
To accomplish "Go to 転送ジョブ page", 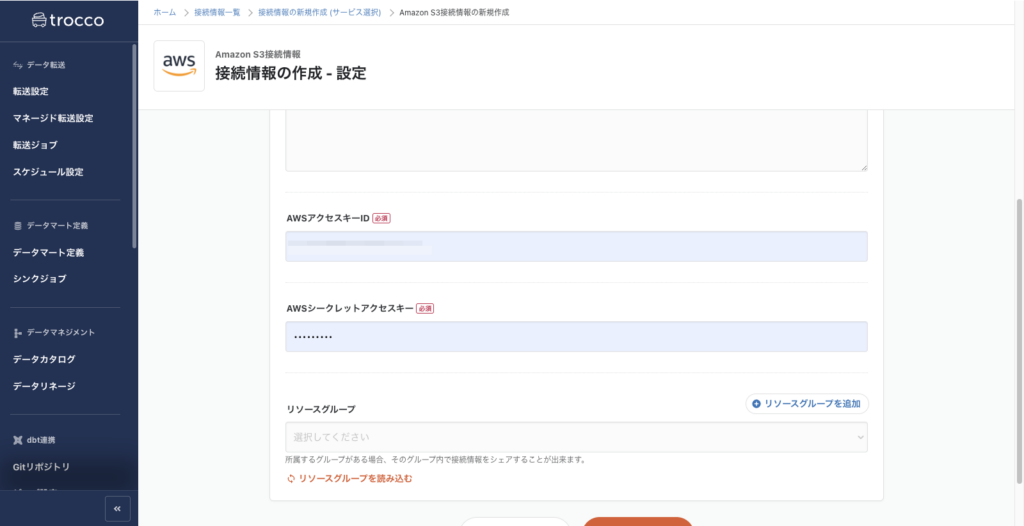I will [35, 145].
